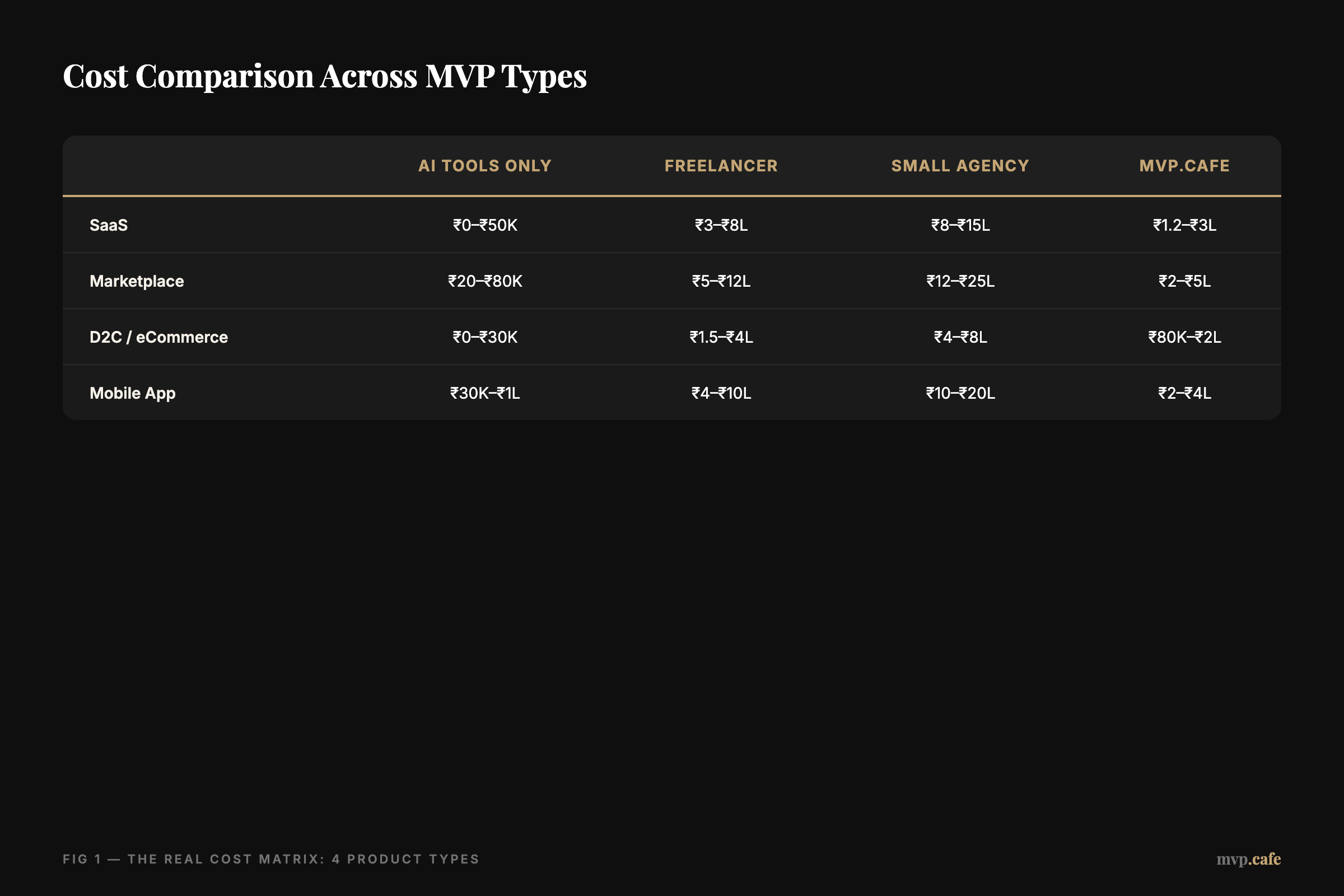Select the ₹20–₹80K cell for Marketplace
The height and width of the screenshot is (896, 1344).
point(484,281)
